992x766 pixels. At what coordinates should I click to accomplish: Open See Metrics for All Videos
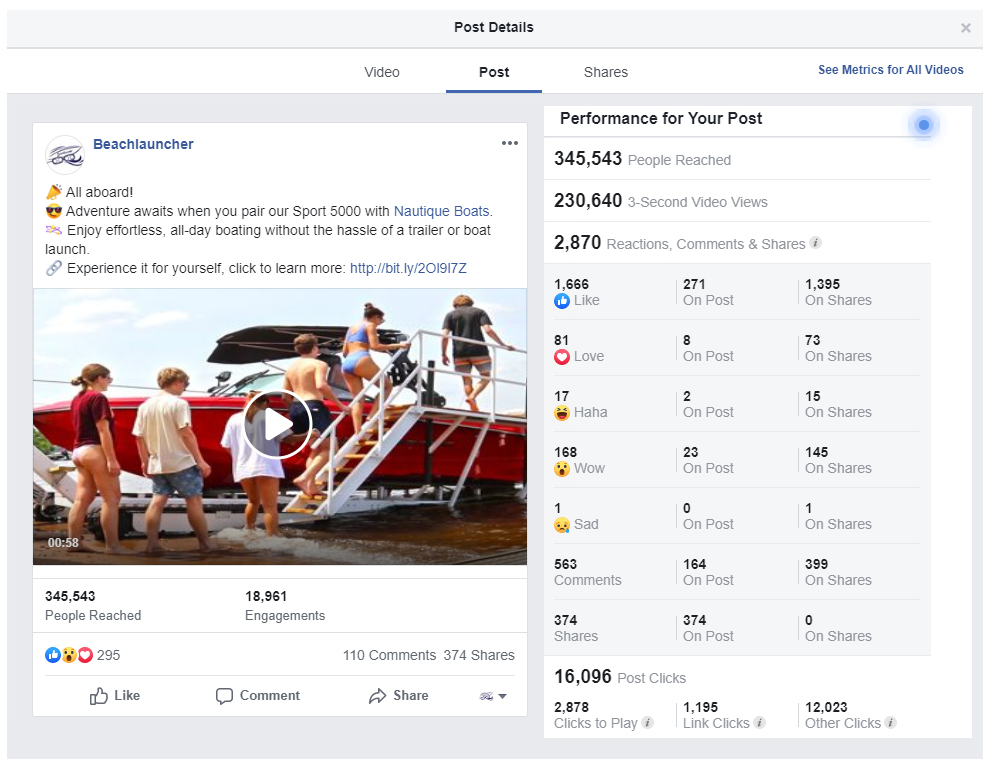(x=890, y=70)
